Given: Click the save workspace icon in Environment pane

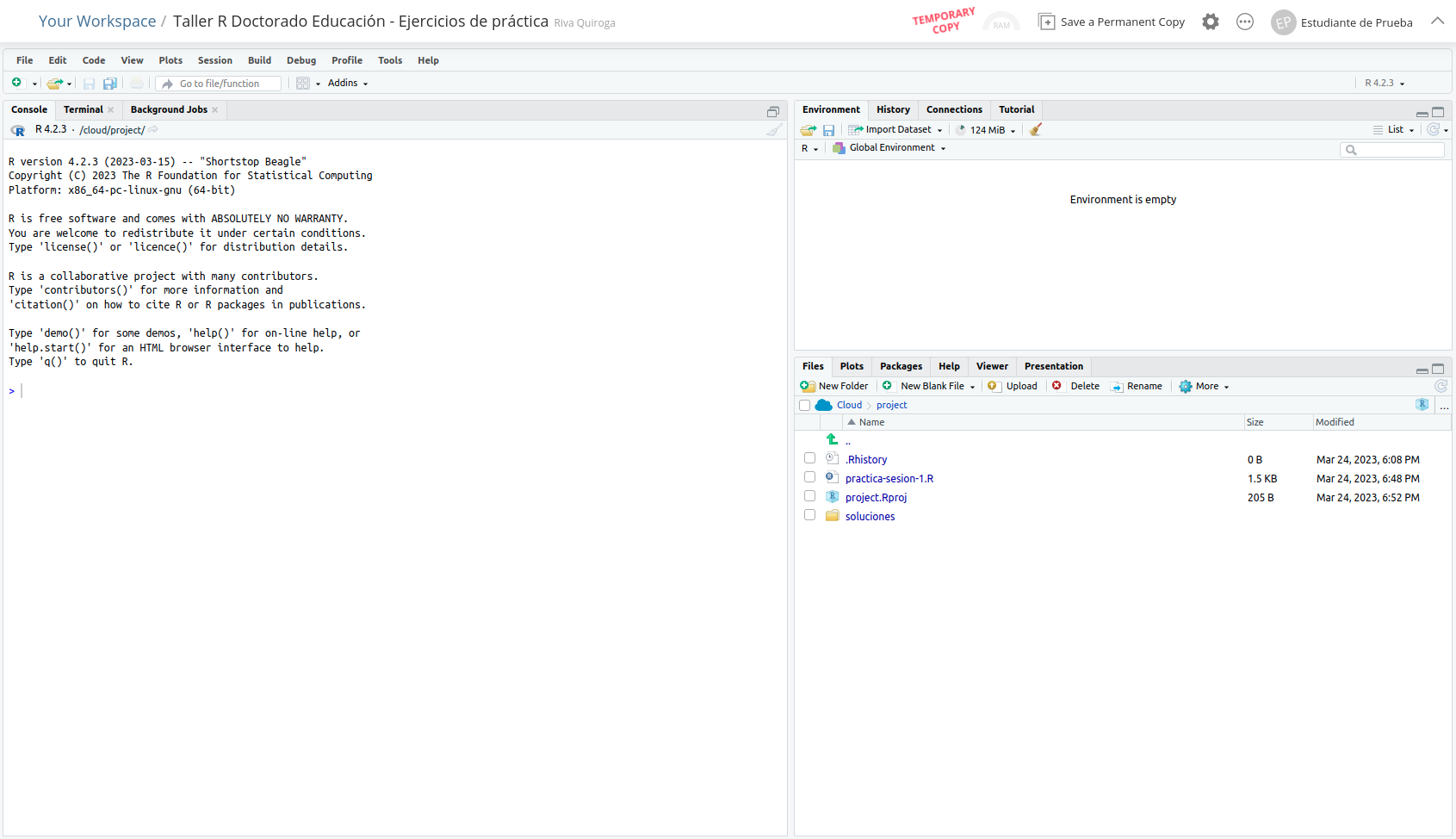Looking at the screenshot, I should (828, 130).
